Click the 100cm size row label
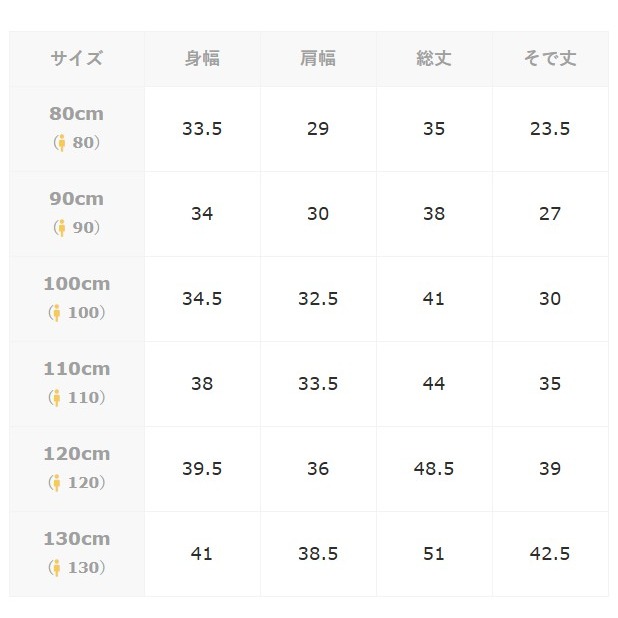This screenshot has height=618, width=618. pyautogui.click(x=77, y=284)
